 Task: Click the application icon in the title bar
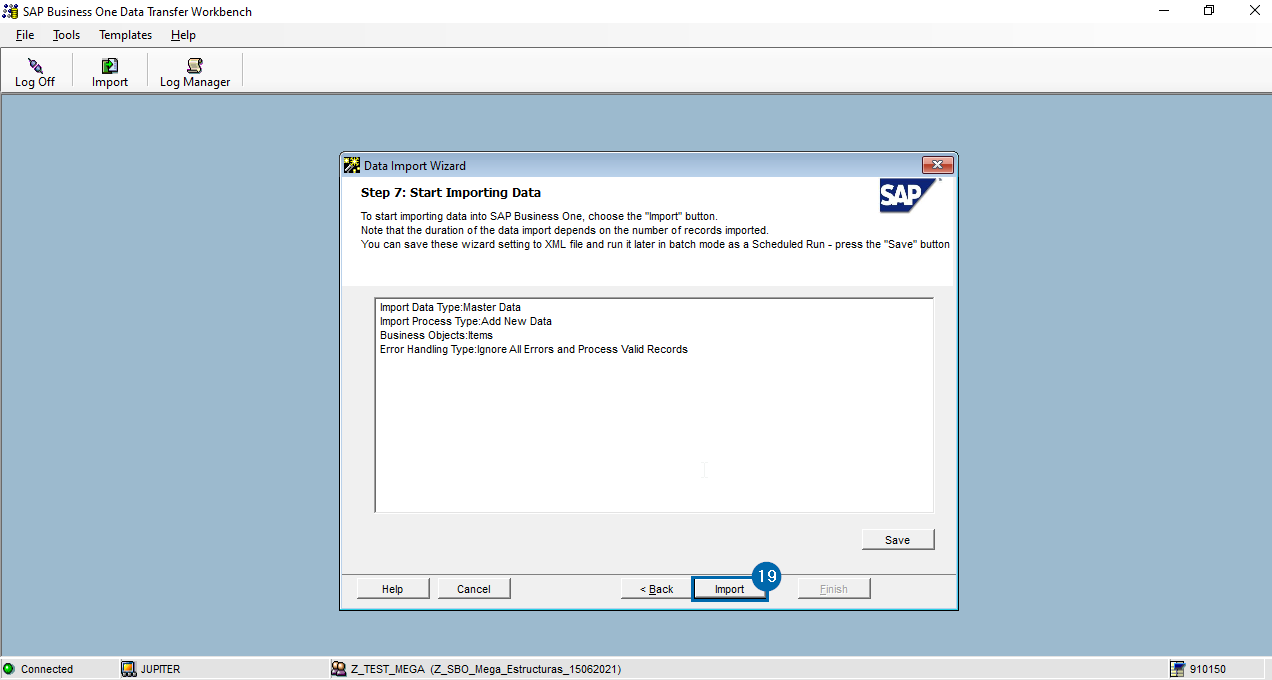(x=10, y=12)
